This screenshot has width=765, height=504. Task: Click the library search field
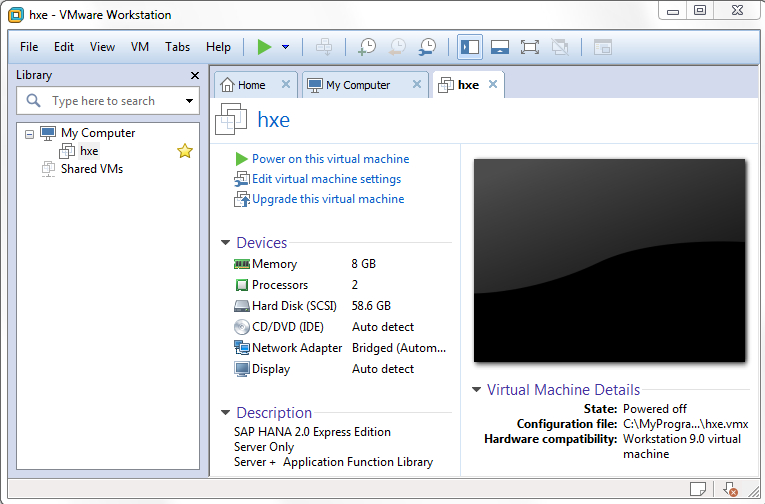pyautogui.click(x=108, y=101)
